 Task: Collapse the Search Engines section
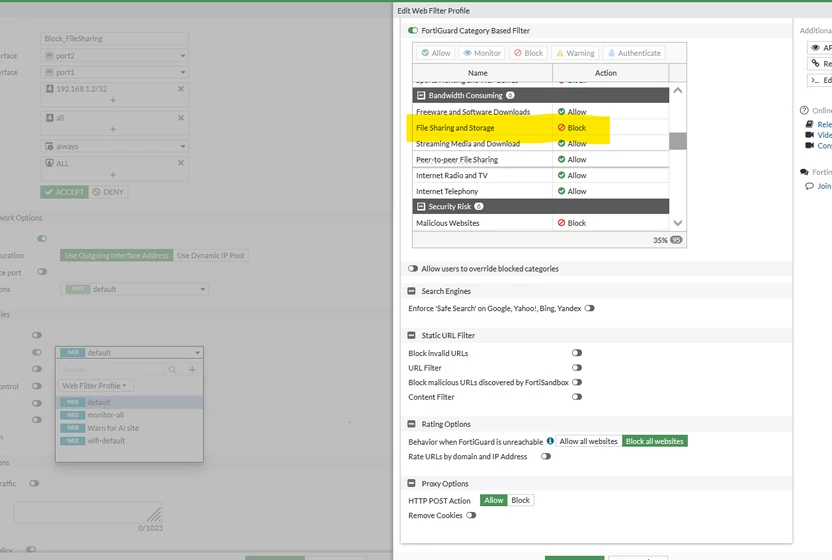click(411, 291)
